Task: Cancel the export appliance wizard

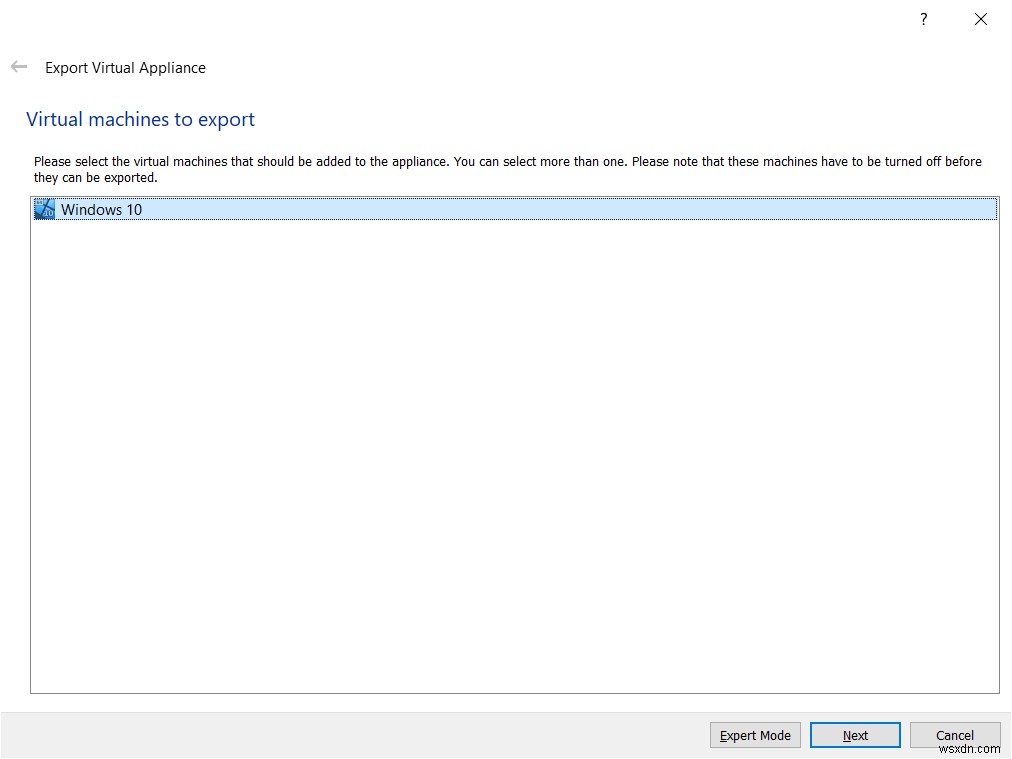Action: click(953, 735)
